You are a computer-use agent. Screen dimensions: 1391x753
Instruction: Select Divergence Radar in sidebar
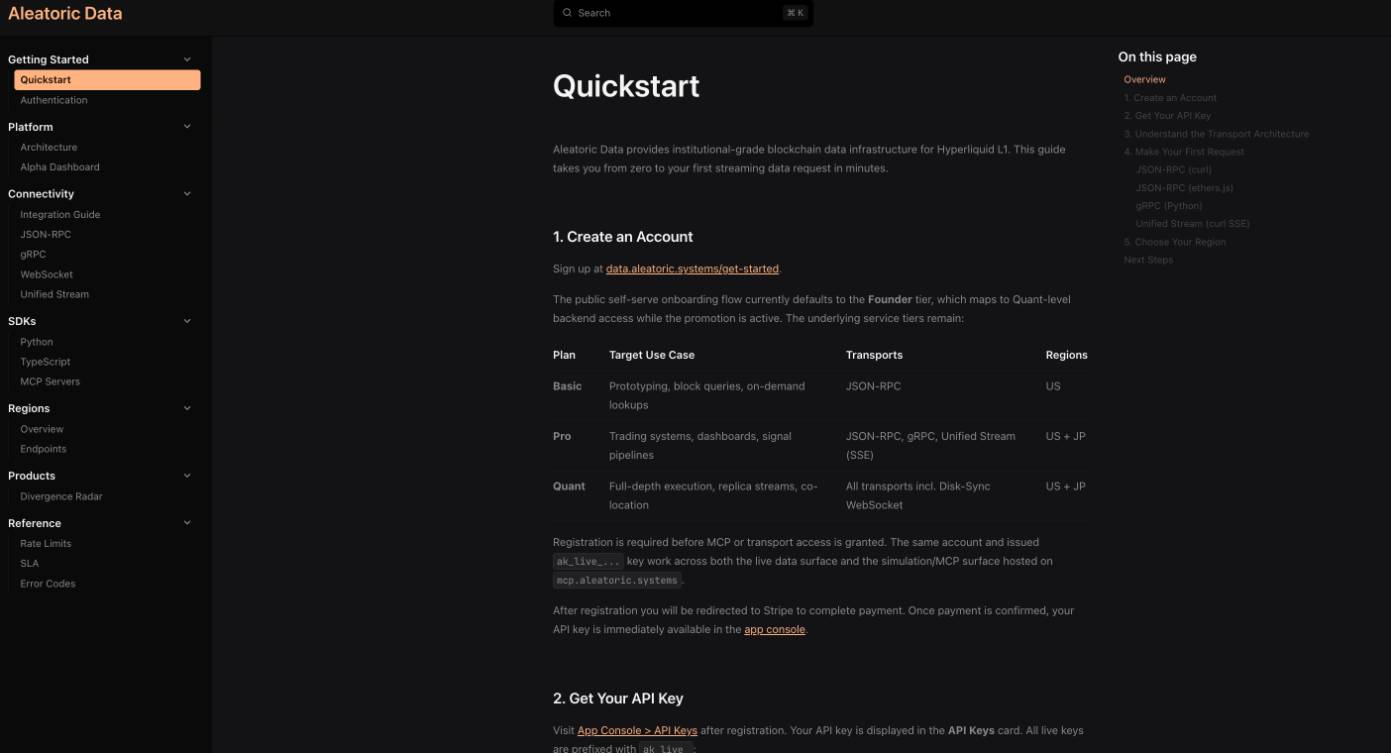pyautogui.click(x=61, y=497)
